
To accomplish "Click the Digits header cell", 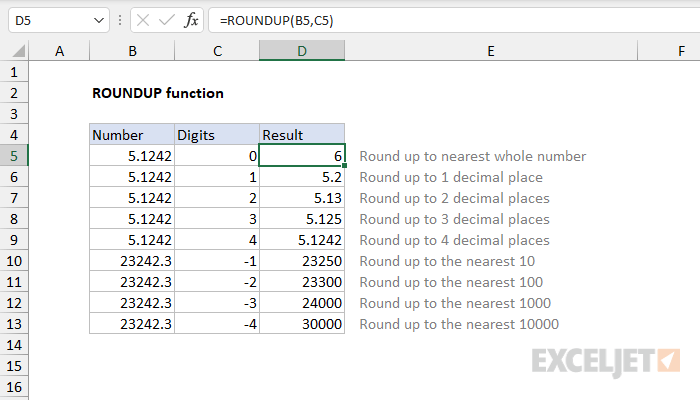I will pos(216,135).
